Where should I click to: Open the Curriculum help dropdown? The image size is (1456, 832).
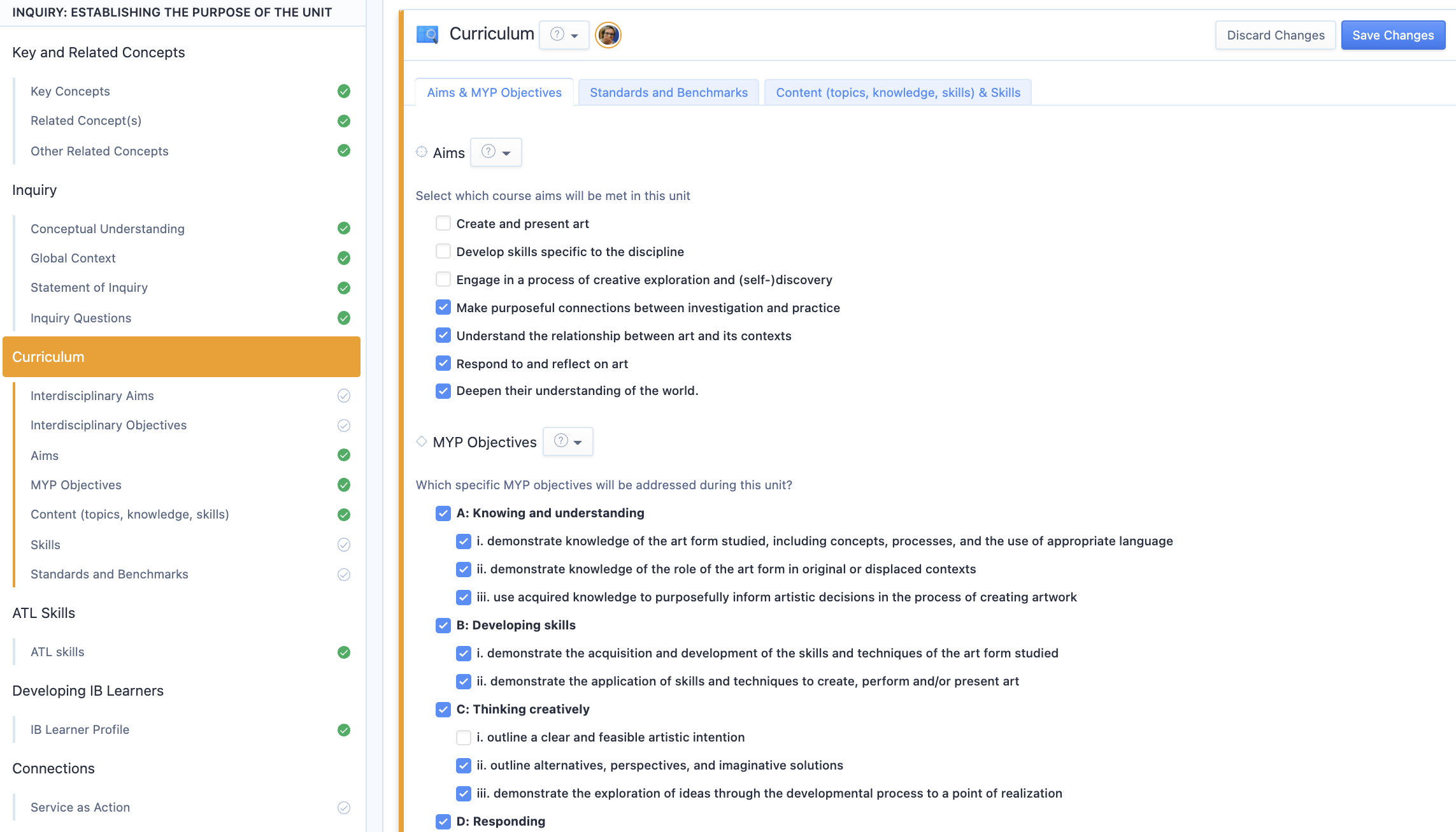click(x=564, y=35)
